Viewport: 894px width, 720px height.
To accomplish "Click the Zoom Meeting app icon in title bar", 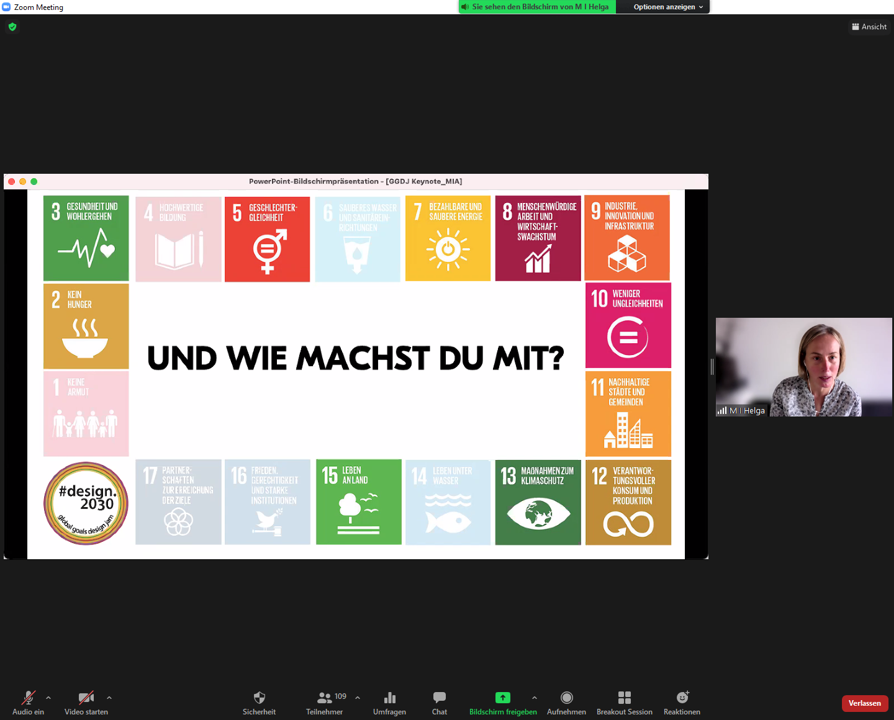I will pos(7,7).
